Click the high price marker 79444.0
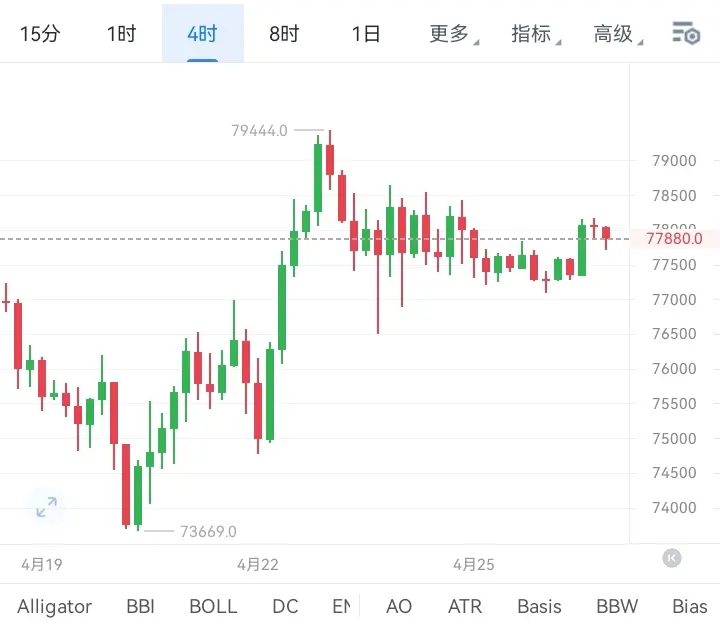This screenshot has width=720, height=634. click(x=259, y=131)
